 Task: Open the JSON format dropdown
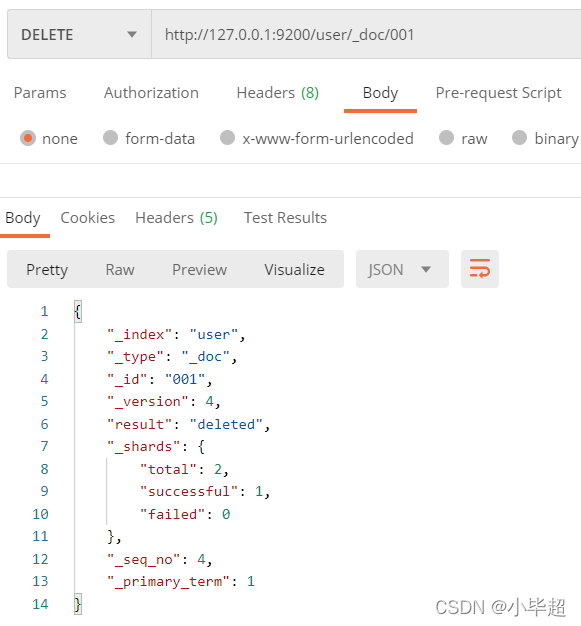click(402, 269)
